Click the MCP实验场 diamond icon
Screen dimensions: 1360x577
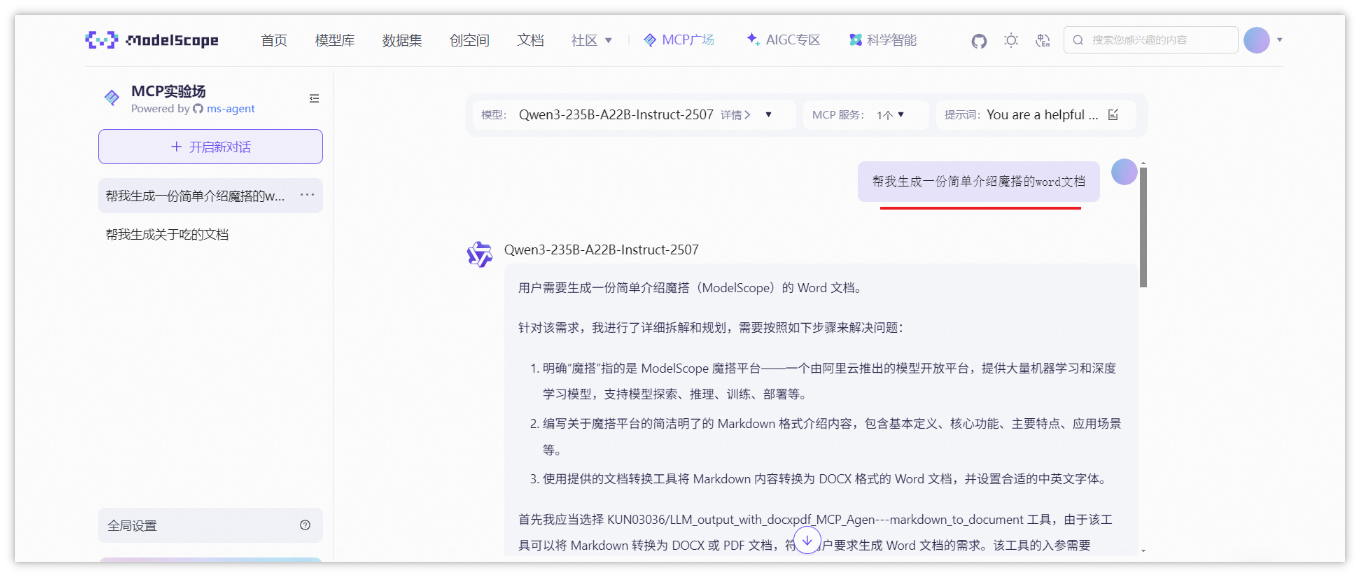(112, 98)
